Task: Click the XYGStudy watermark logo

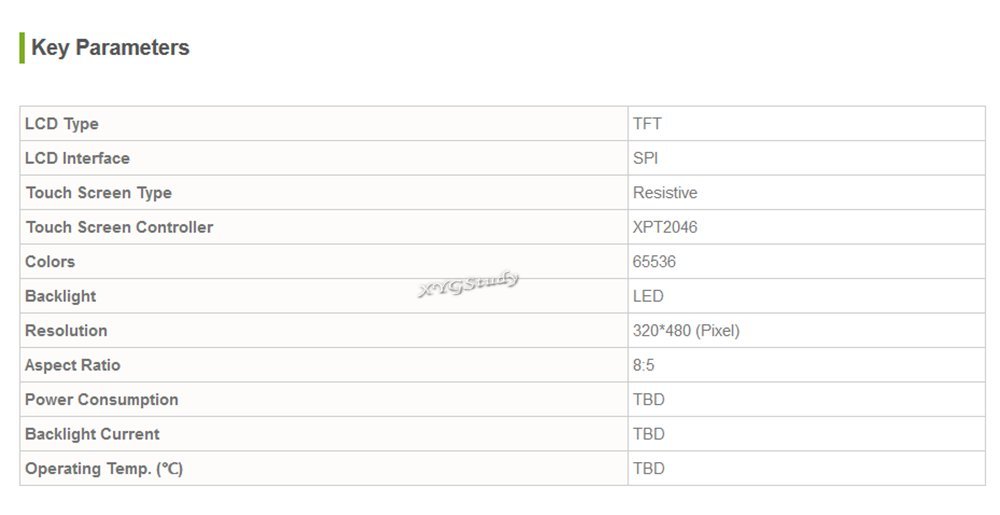Action: (x=469, y=284)
